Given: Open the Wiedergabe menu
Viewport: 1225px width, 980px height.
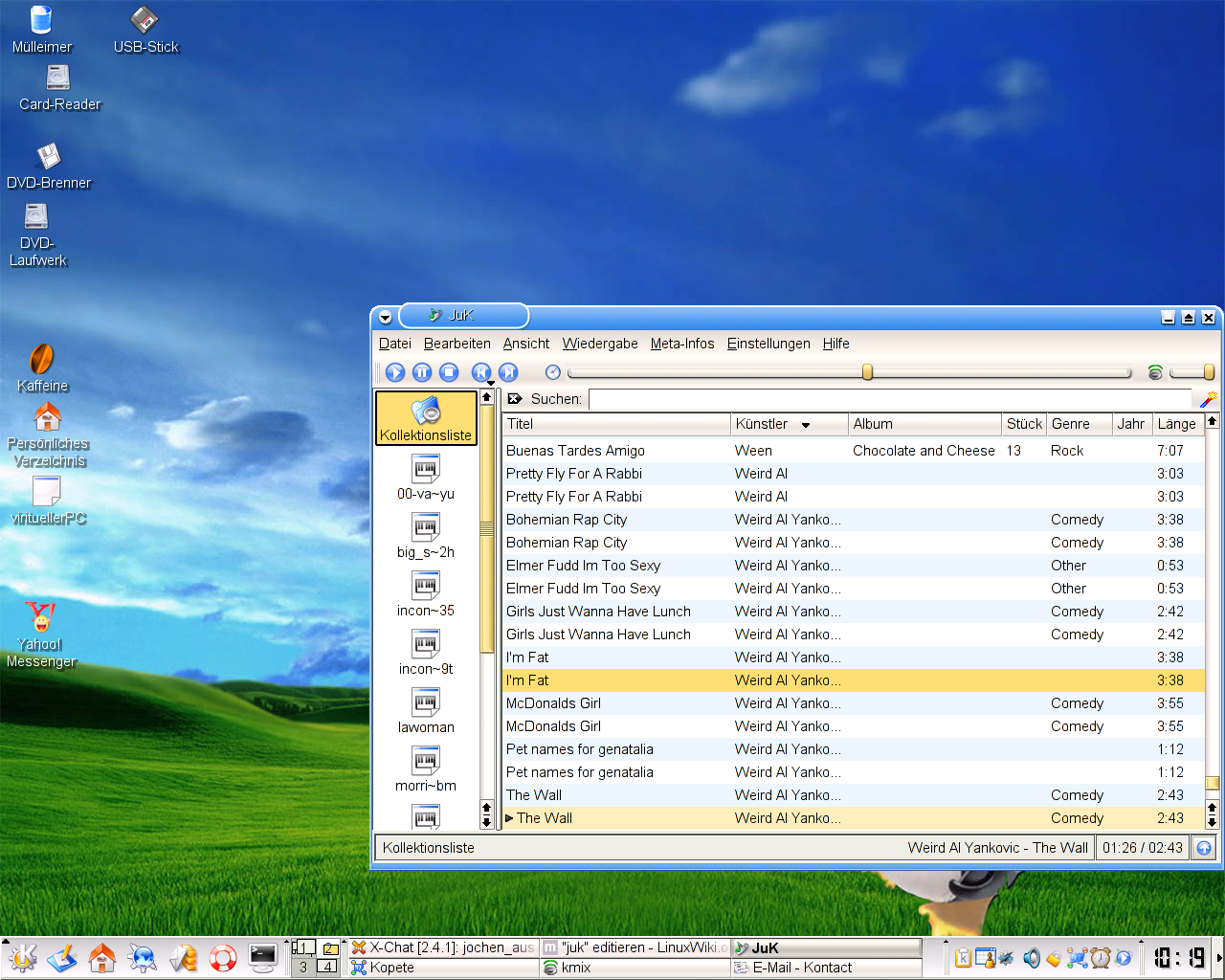Looking at the screenshot, I should tap(600, 344).
